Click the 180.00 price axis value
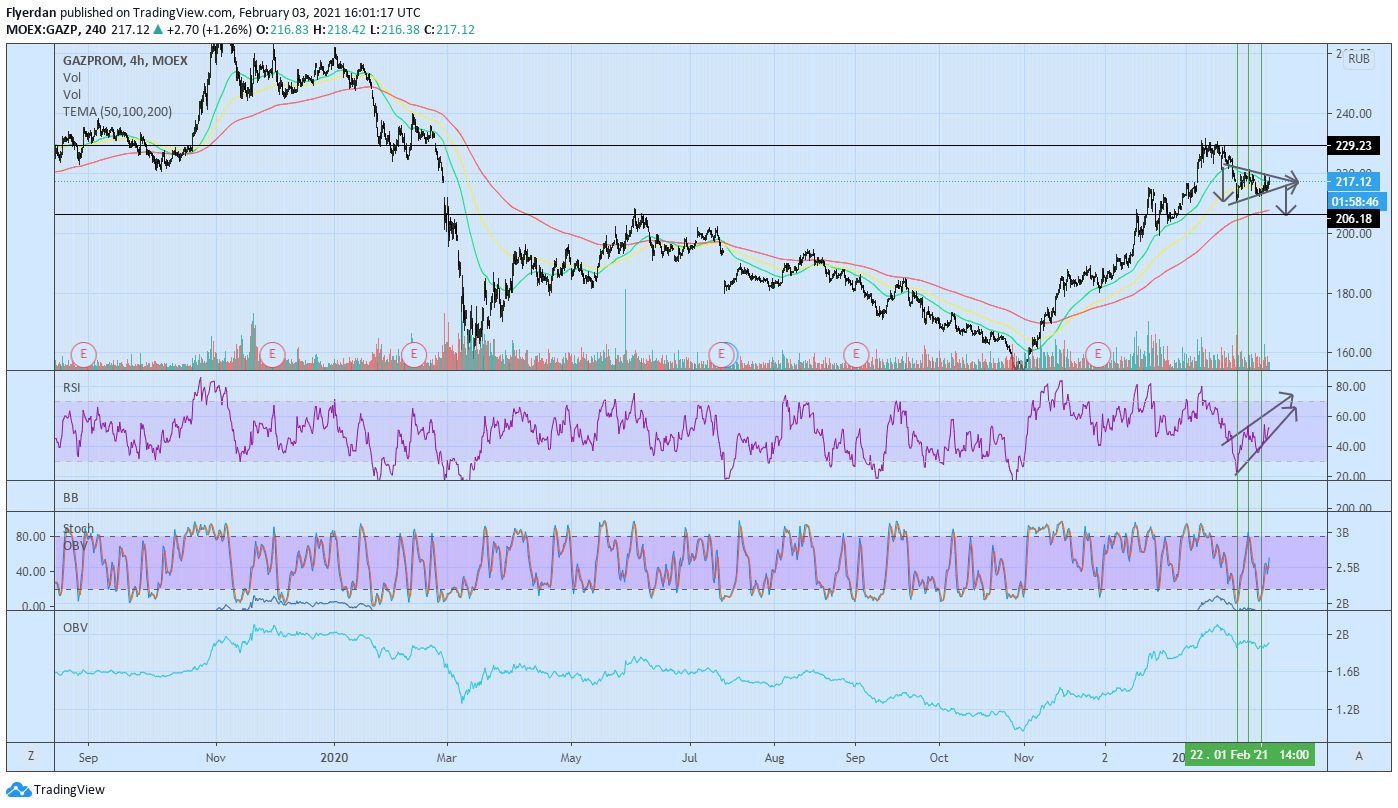The image size is (1398, 808). (x=1352, y=294)
